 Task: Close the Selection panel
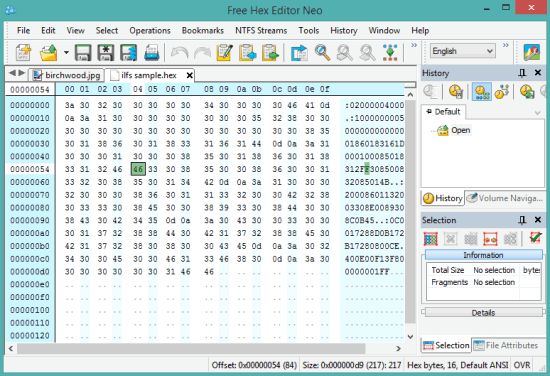point(538,220)
